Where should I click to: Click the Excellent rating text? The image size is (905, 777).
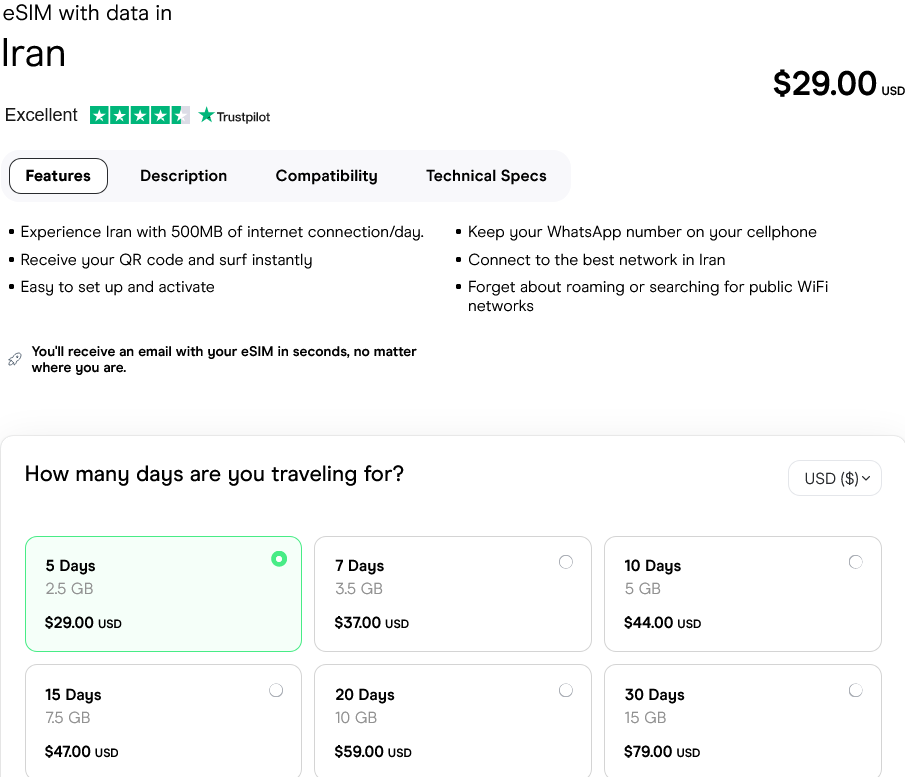click(x=41, y=115)
